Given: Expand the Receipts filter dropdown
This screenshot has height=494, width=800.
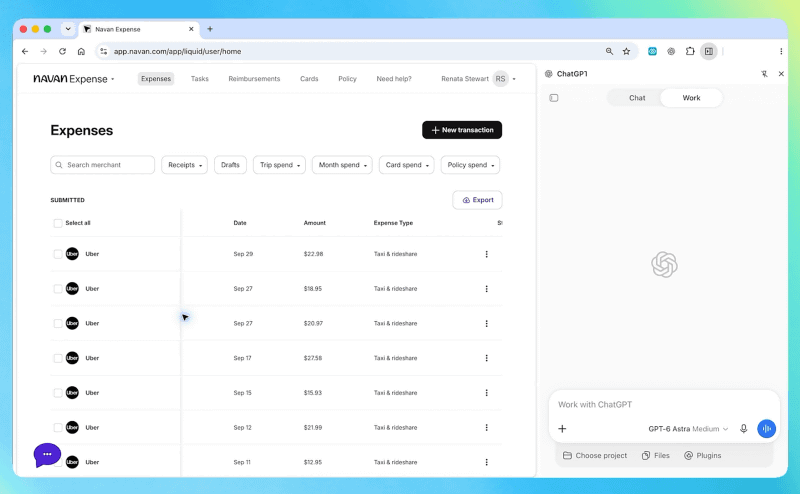Looking at the screenshot, I should click(184, 165).
